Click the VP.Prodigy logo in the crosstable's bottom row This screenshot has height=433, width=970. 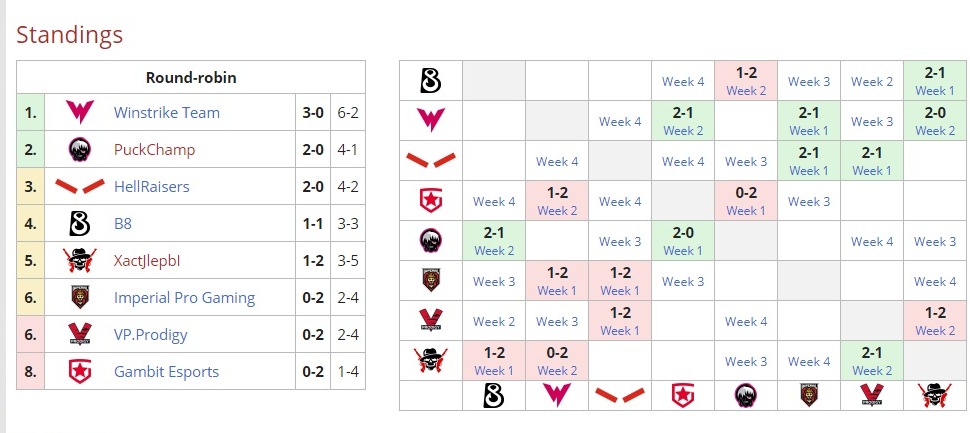point(871,396)
